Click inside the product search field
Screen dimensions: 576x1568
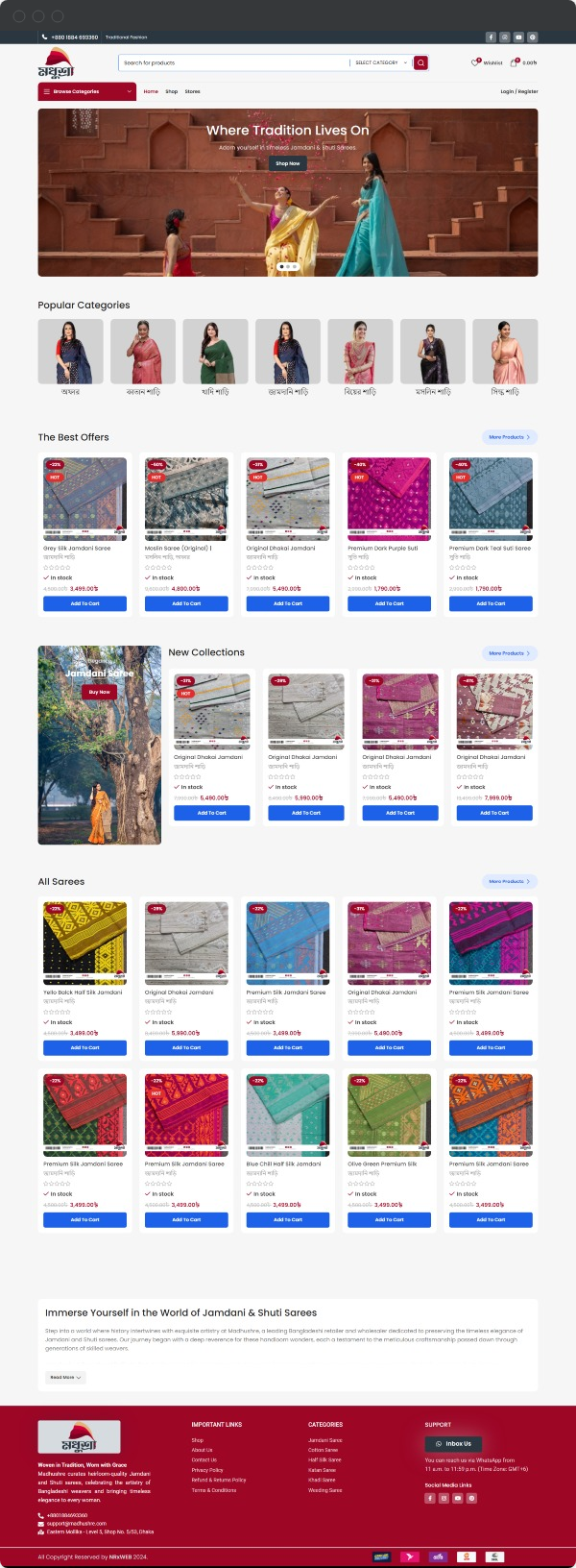(235, 62)
